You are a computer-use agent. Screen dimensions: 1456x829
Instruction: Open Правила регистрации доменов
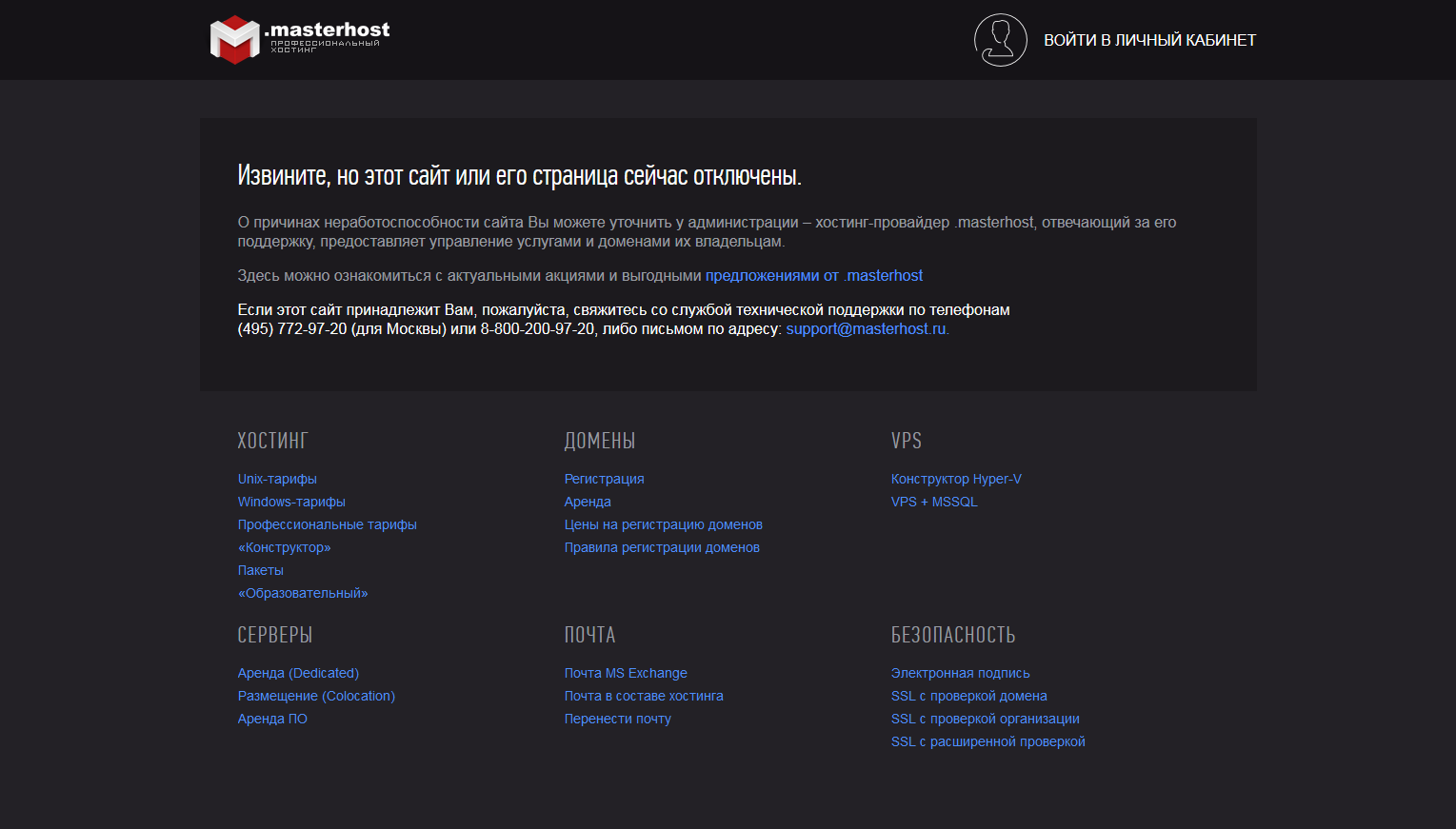(662, 547)
